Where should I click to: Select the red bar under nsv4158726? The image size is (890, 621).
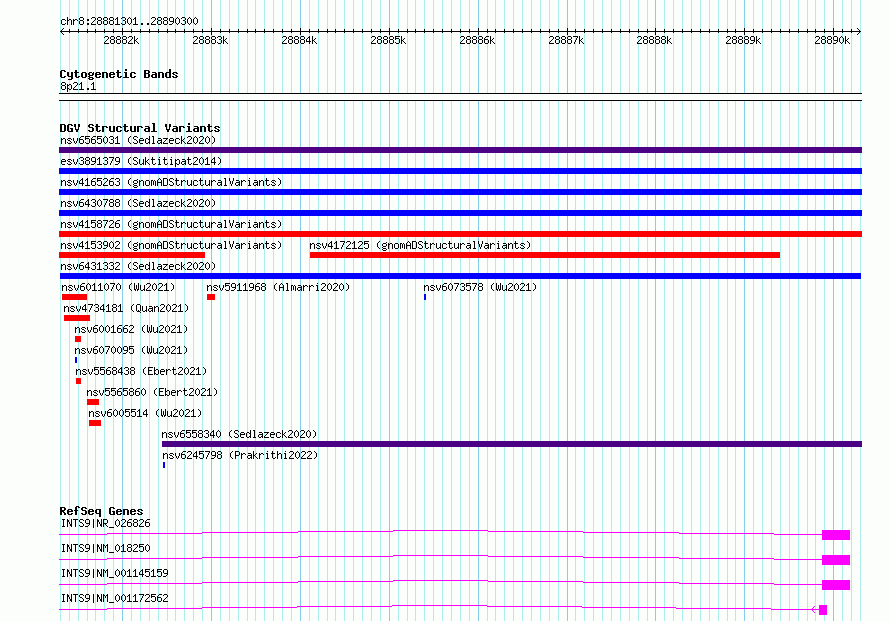(x=460, y=234)
